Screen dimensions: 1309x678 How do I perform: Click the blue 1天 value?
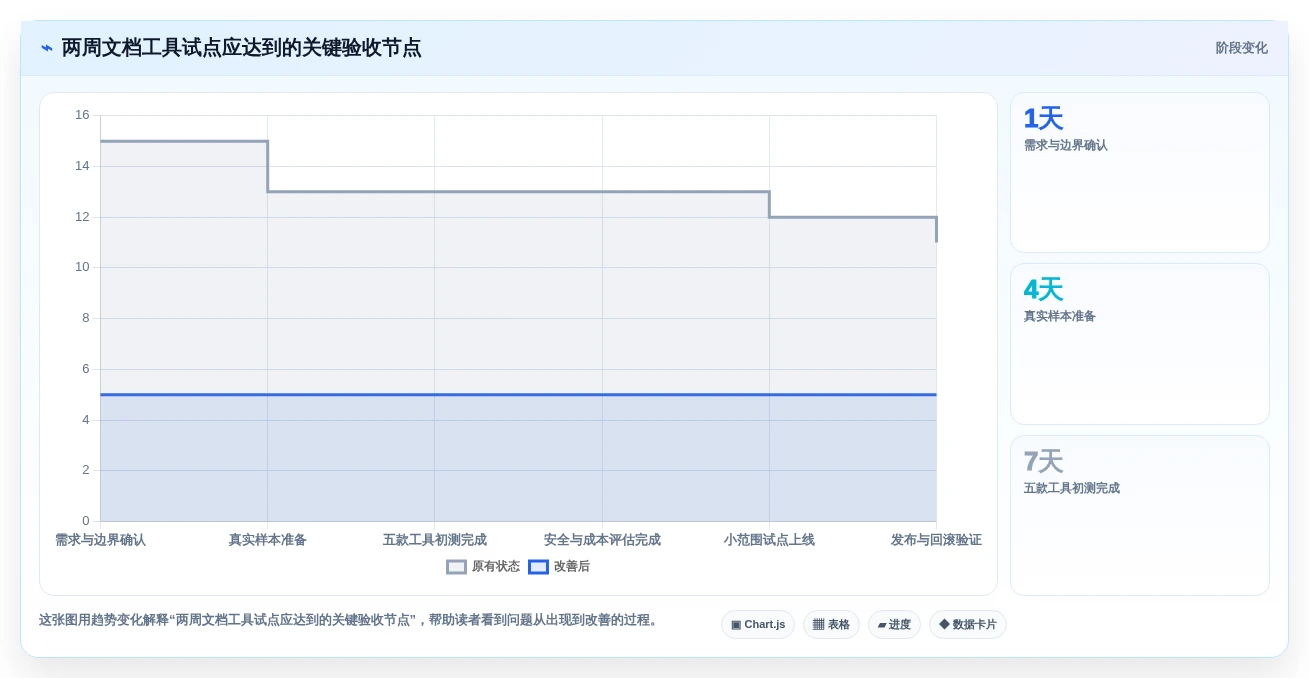(1043, 119)
